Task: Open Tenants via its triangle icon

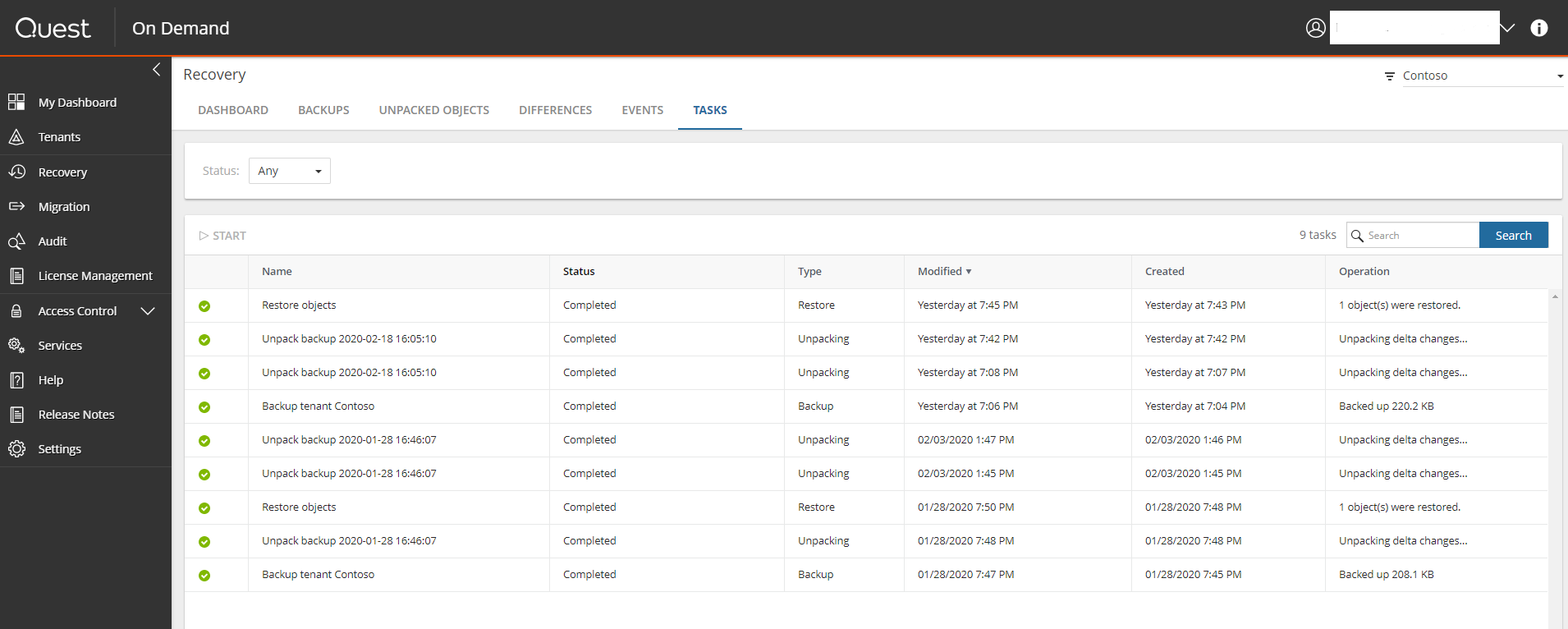Action: coord(16,137)
